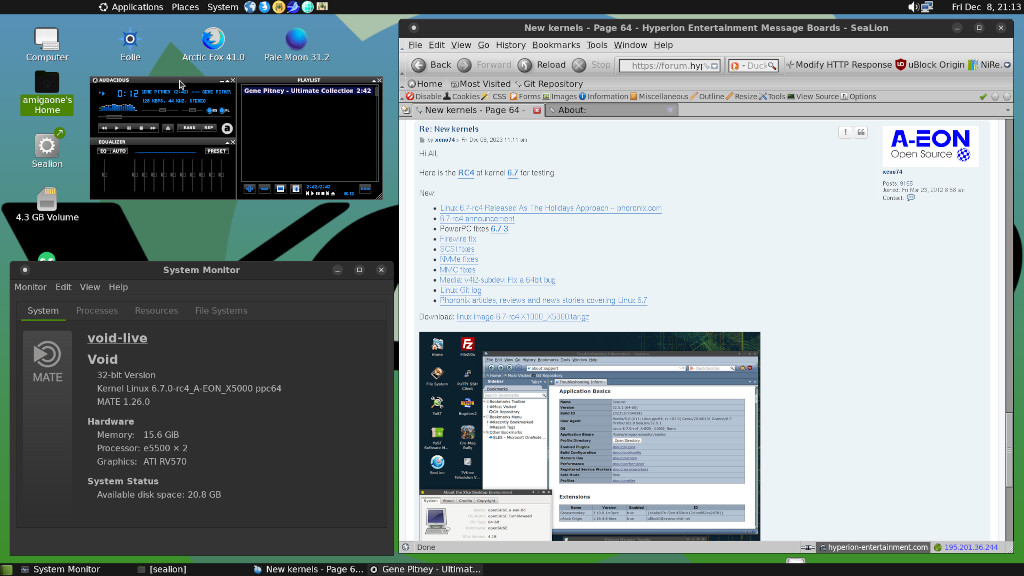
Task: Skip to next track in Audacious
Action: click(x=153, y=128)
